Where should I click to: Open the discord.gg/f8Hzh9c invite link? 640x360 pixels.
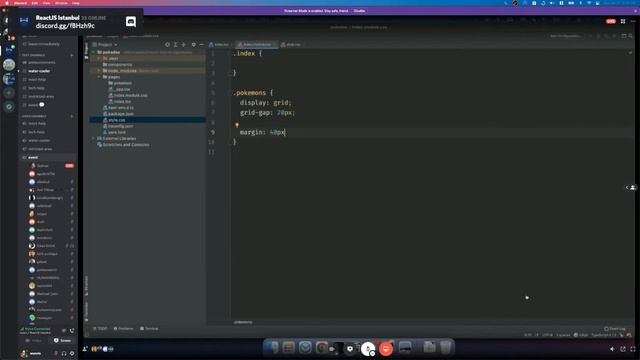[65, 26]
